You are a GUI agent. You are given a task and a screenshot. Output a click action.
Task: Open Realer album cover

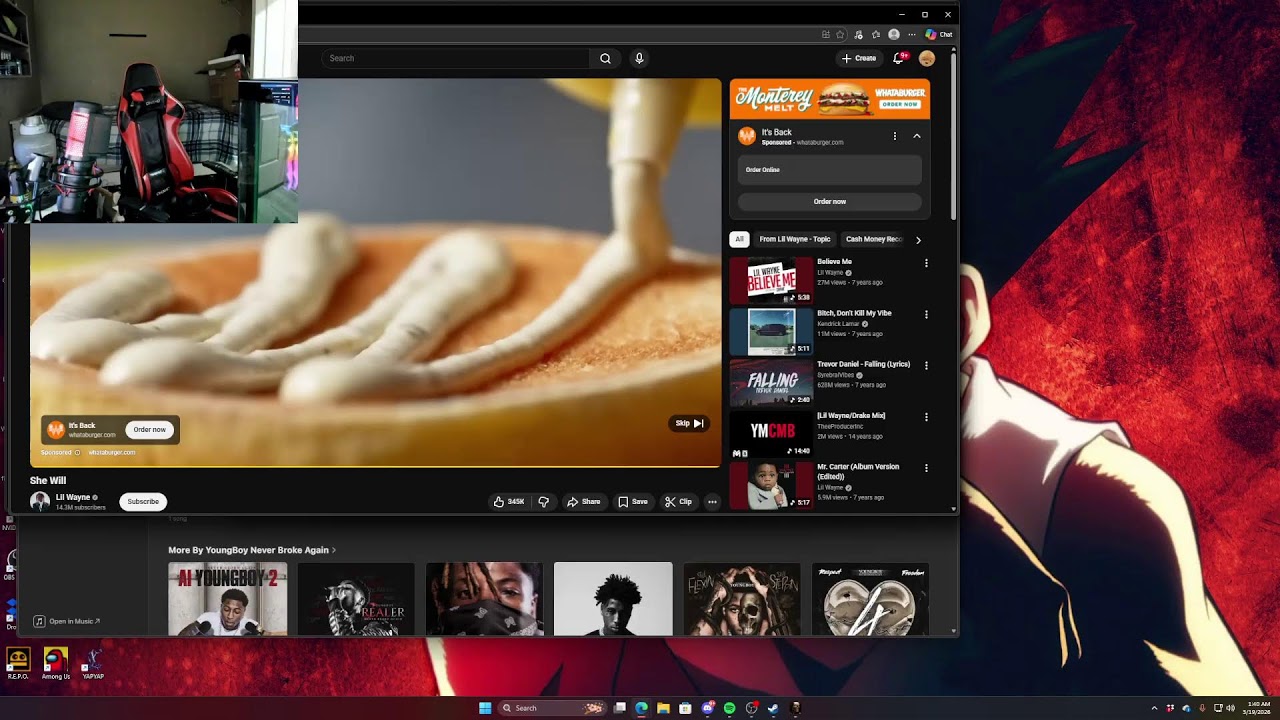pyautogui.click(x=356, y=599)
